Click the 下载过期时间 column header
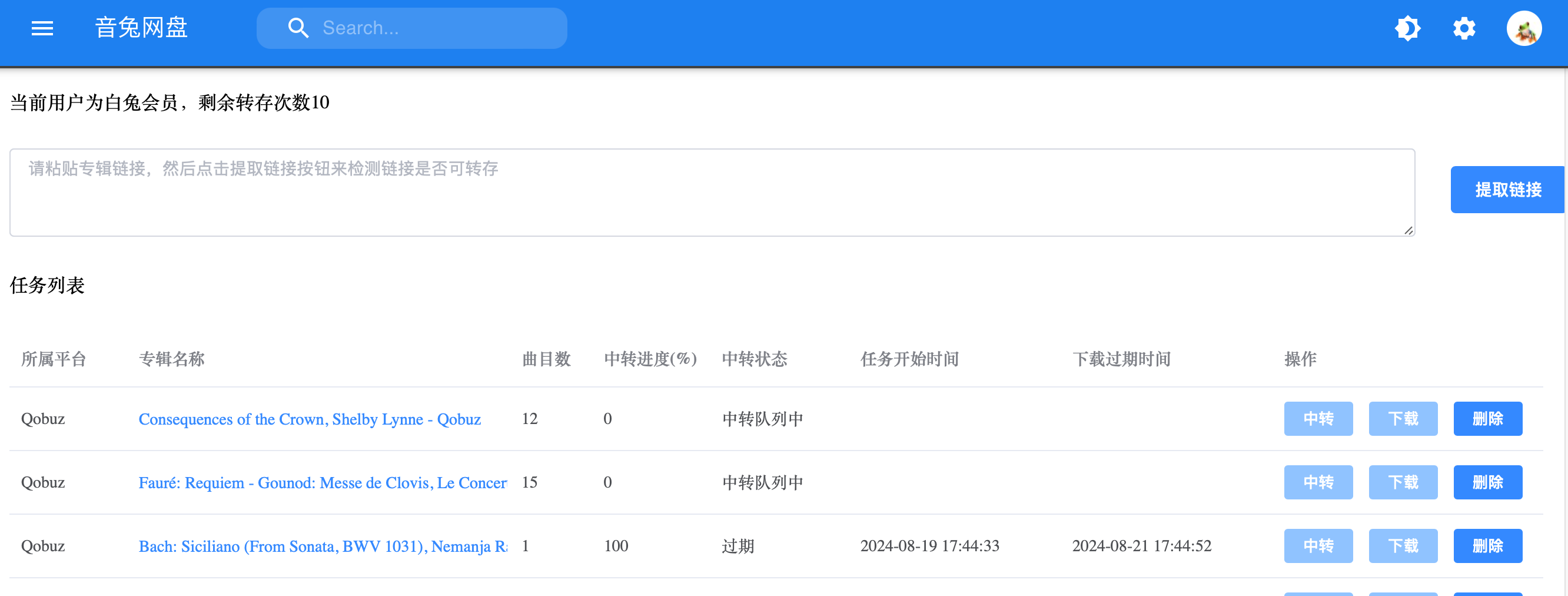 [x=1121, y=359]
